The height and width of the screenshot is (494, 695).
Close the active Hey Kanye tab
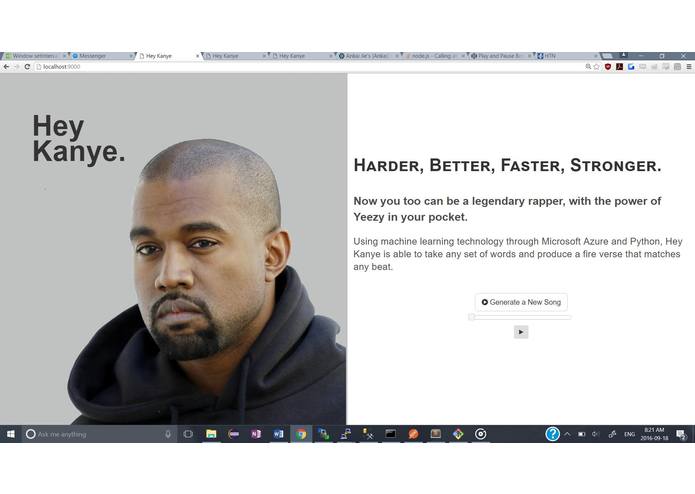click(x=198, y=56)
